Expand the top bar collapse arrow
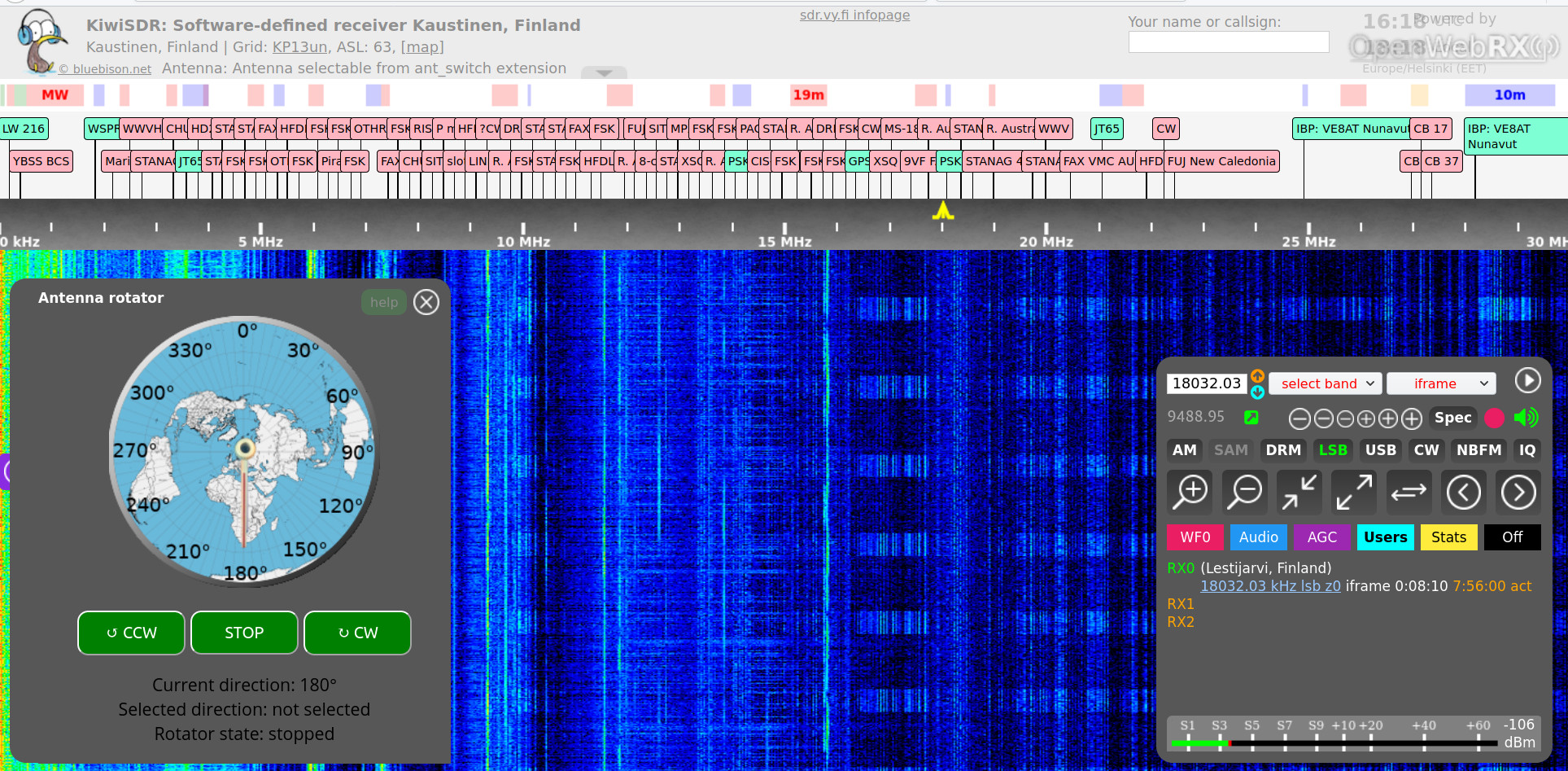The width and height of the screenshot is (1568, 771). pos(604,73)
